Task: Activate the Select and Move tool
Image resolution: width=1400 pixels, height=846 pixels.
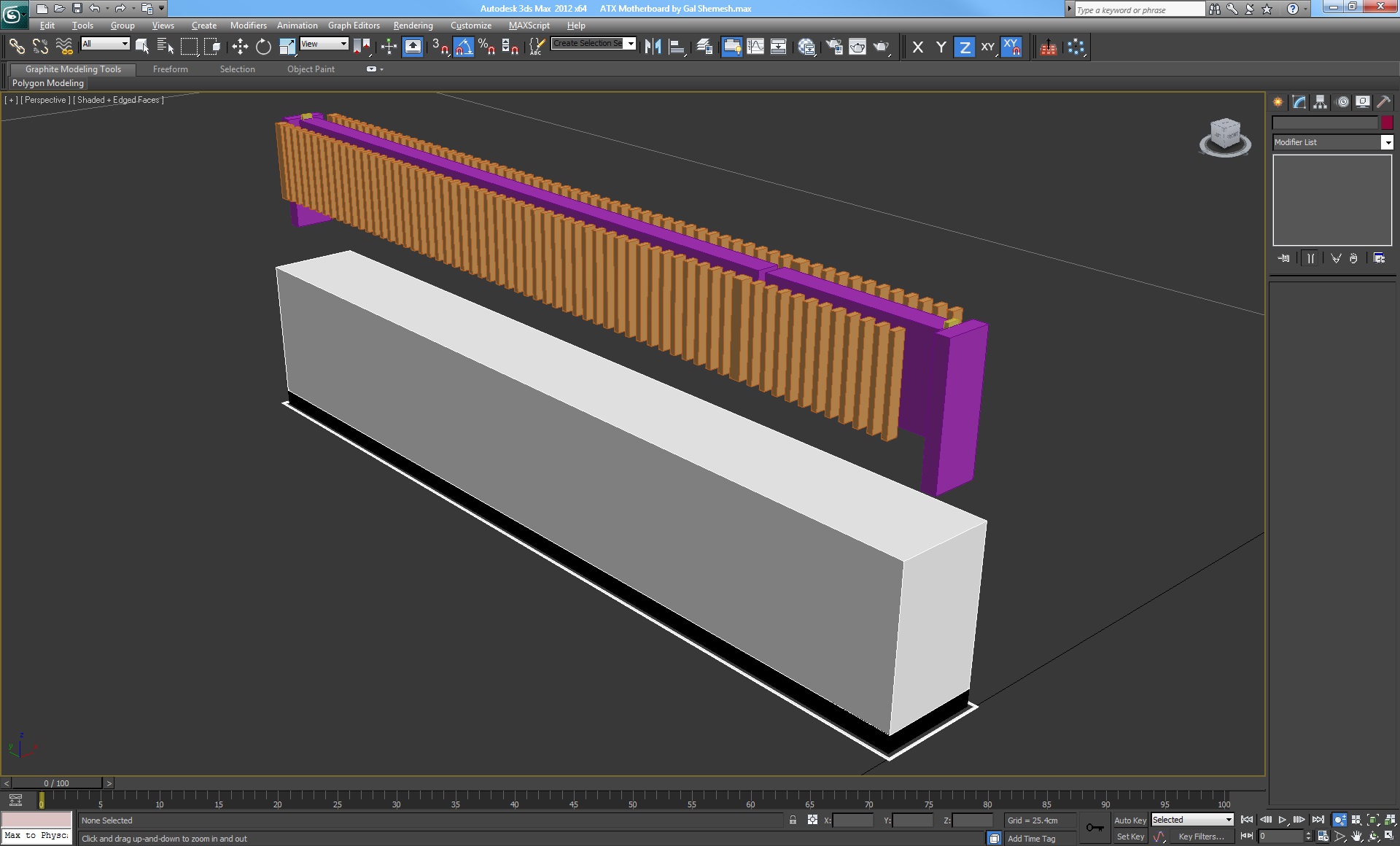Action: point(240,47)
